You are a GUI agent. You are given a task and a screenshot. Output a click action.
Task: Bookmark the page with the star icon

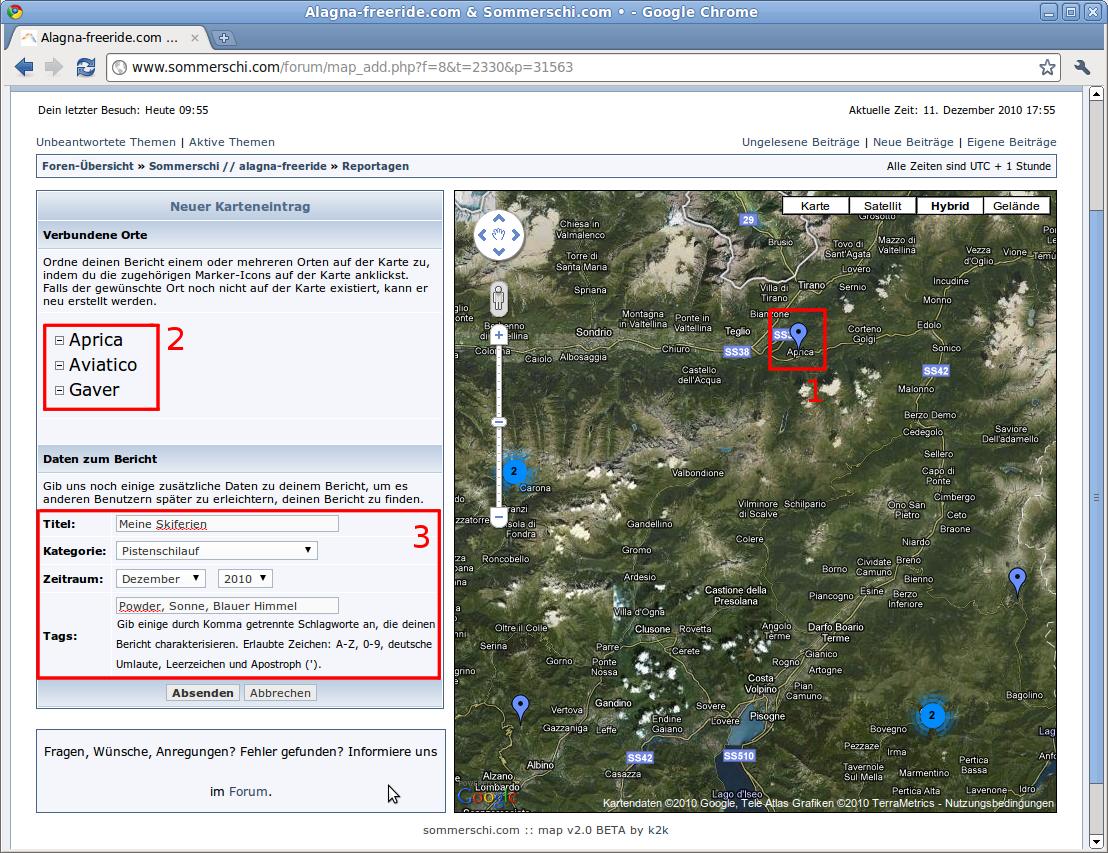pos(1047,68)
